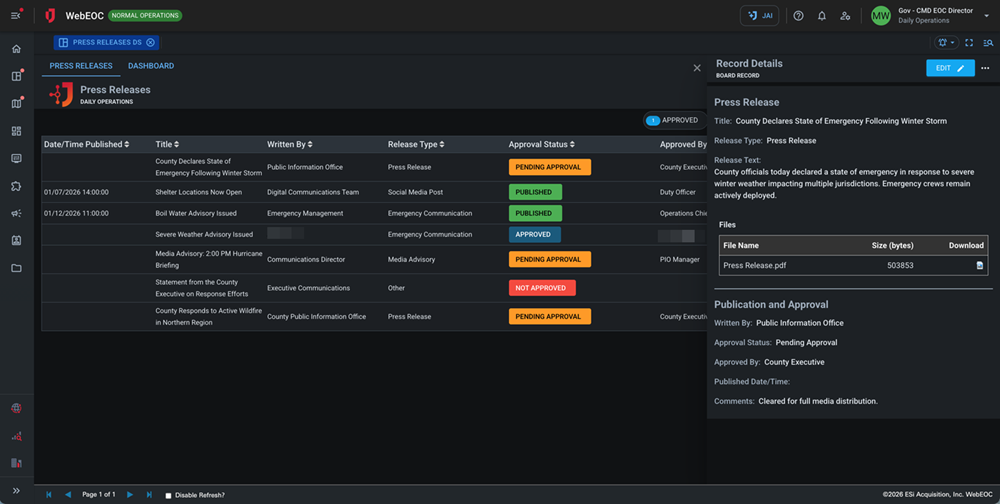Image resolution: width=1000 pixels, height=504 pixels.
Task: Click the map icon in left sidebar
Action: 16,103
